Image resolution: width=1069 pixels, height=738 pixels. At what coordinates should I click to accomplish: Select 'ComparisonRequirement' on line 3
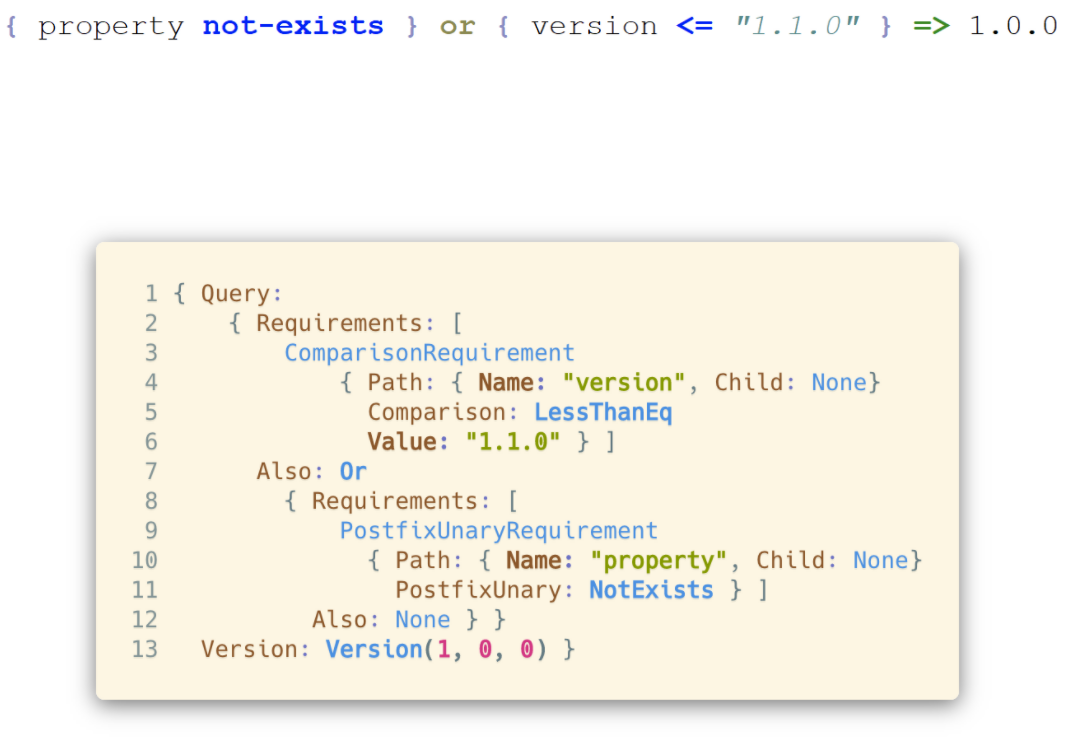(430, 353)
